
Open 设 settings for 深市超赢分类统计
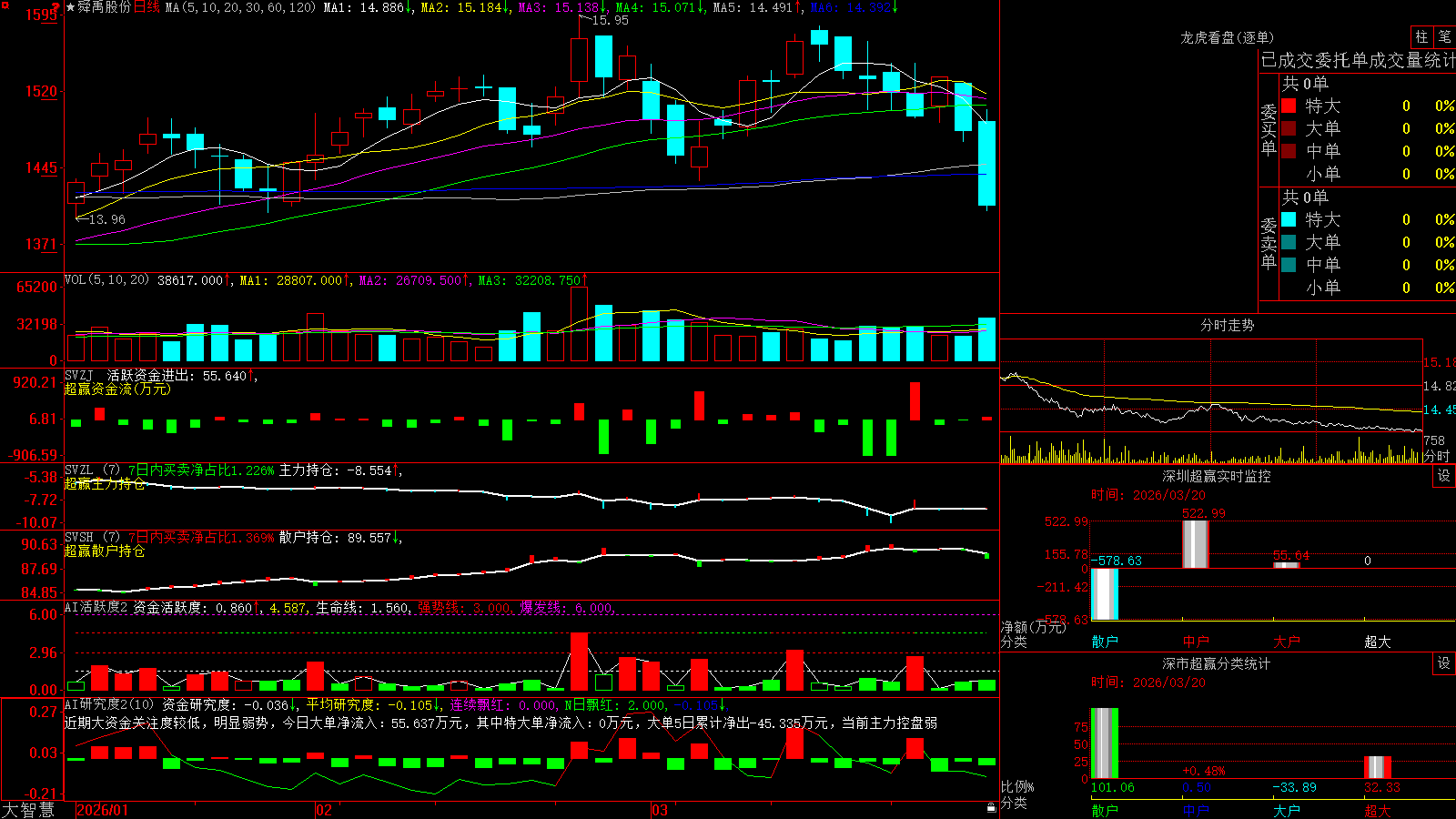[1444, 663]
